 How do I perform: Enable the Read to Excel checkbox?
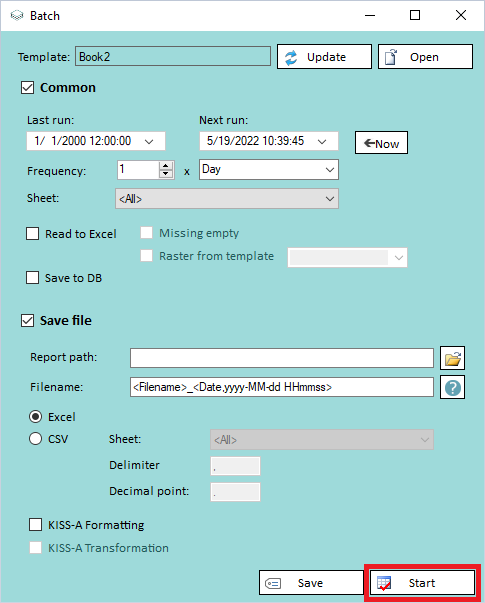click(x=33, y=233)
